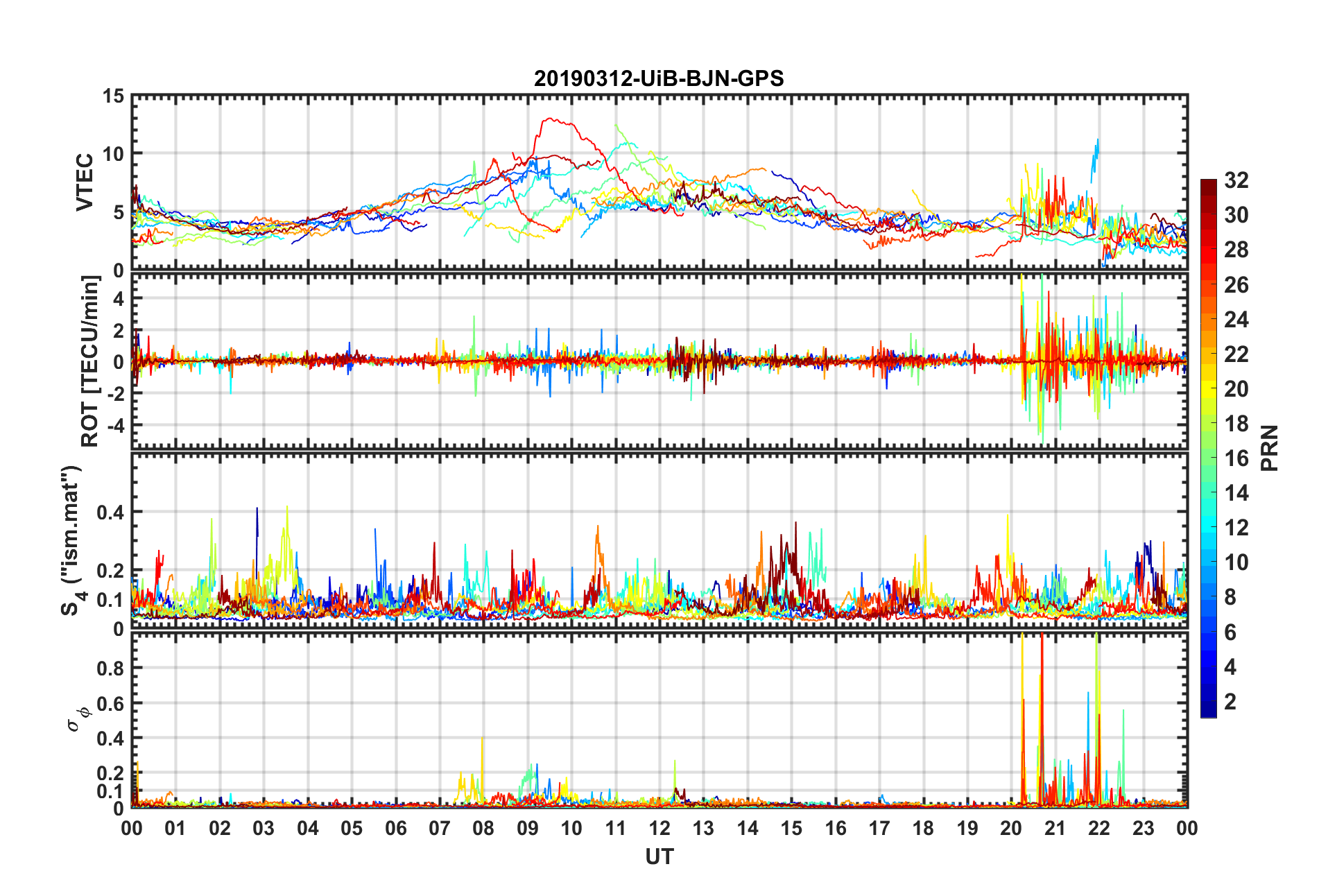Click x-axis tick label 15

point(791,828)
